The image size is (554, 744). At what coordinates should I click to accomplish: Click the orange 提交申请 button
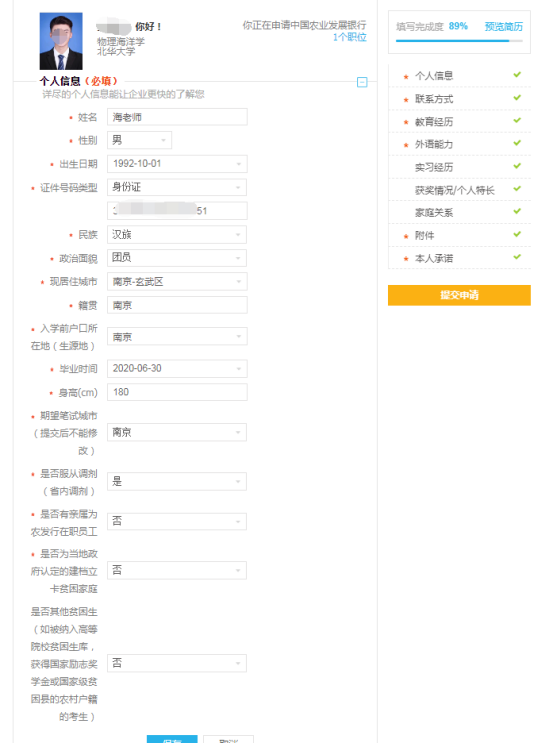click(459, 295)
